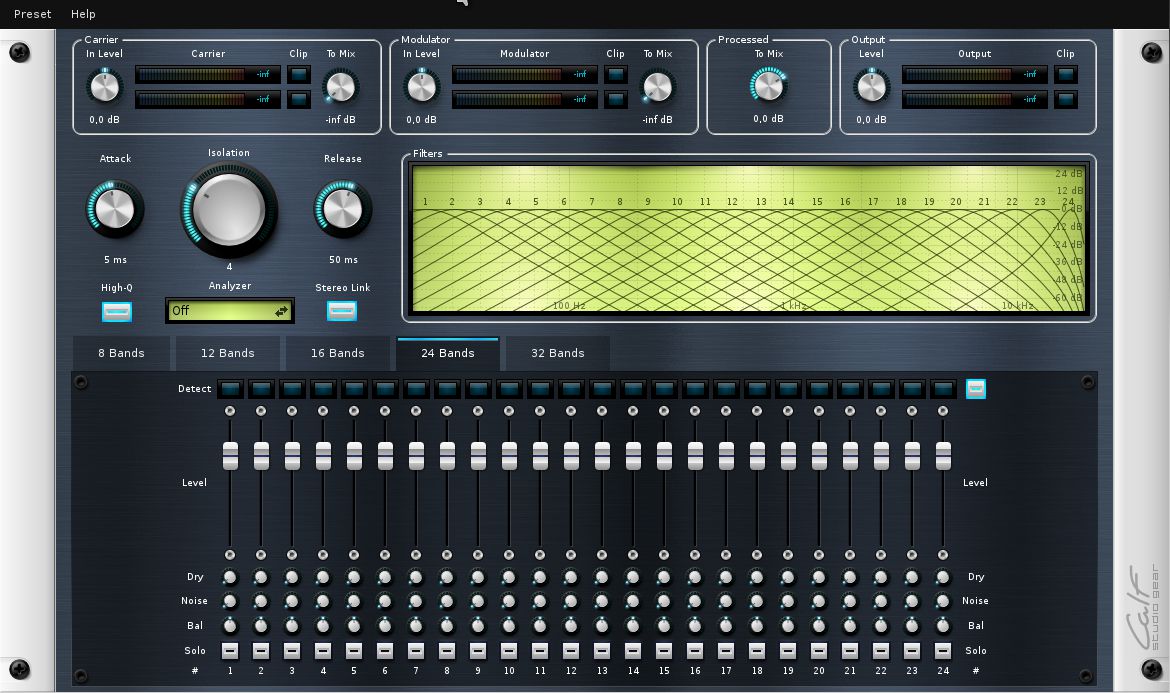1170x693 pixels.
Task: Open the Help menu
Action: coord(83,14)
